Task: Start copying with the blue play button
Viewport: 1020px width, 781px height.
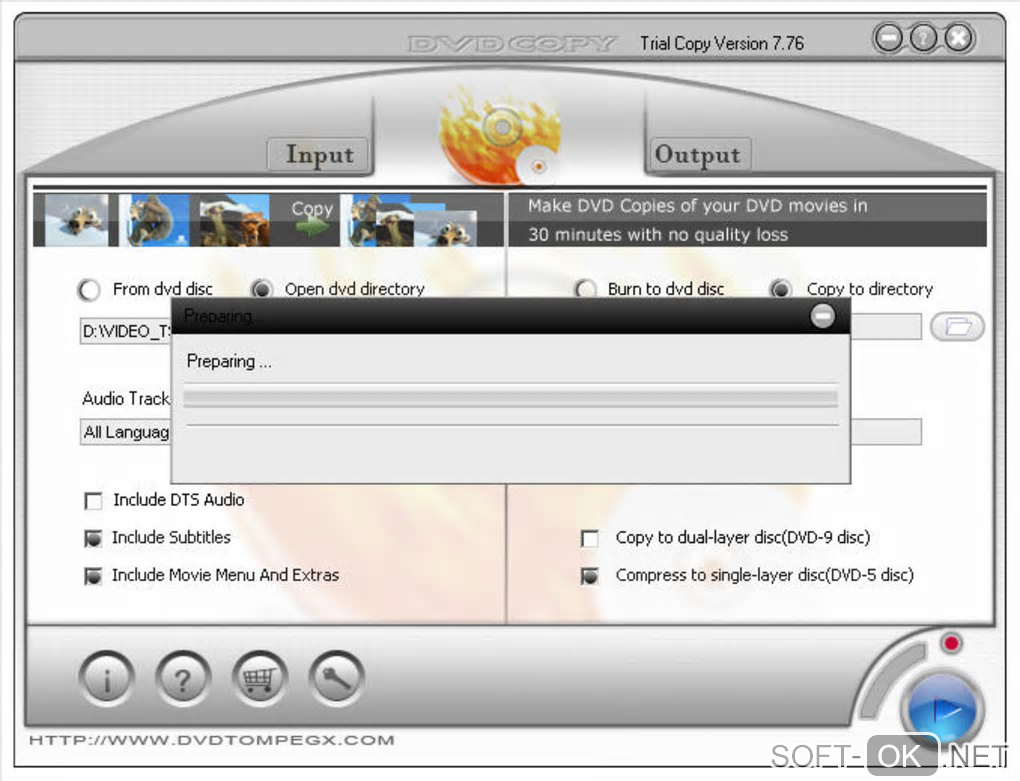Action: (x=943, y=710)
